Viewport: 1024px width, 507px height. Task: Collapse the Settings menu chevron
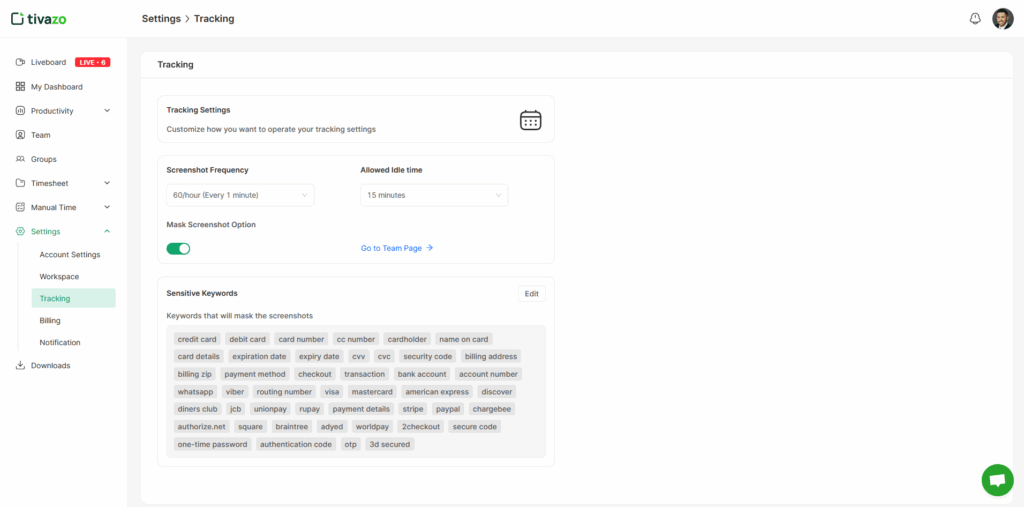tap(107, 232)
